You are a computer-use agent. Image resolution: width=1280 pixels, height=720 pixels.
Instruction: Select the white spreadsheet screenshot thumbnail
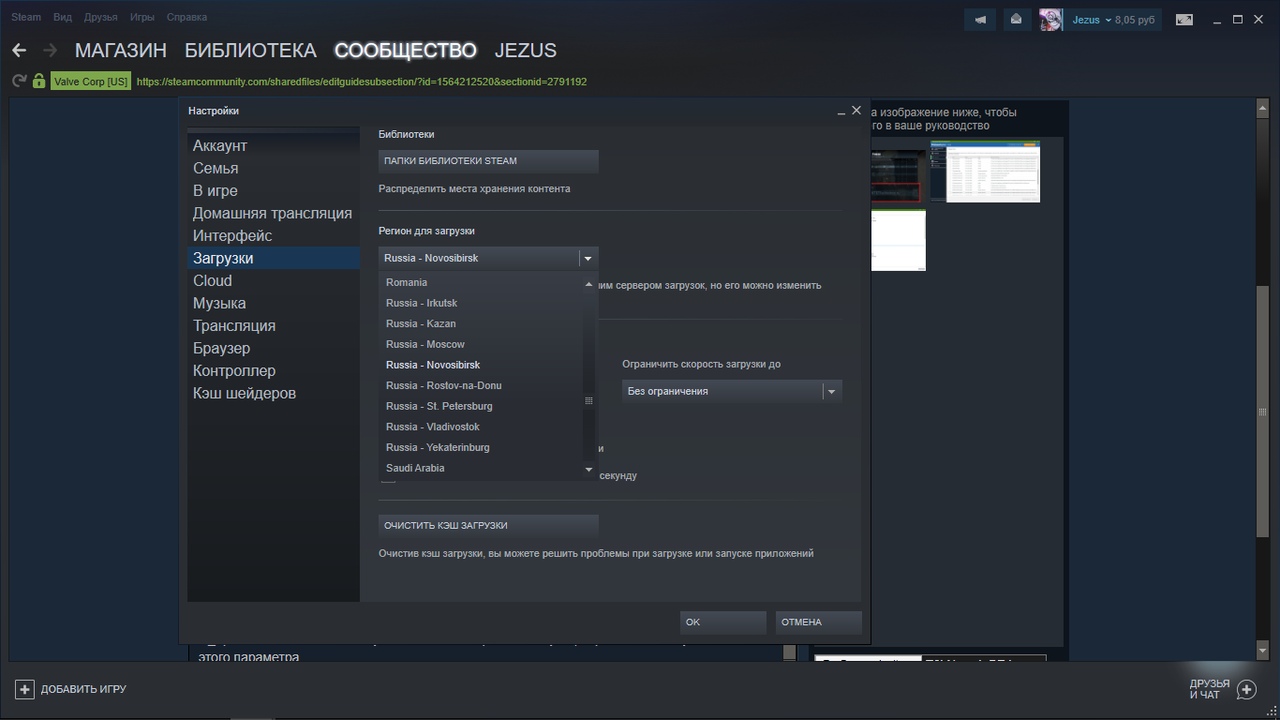click(985, 171)
